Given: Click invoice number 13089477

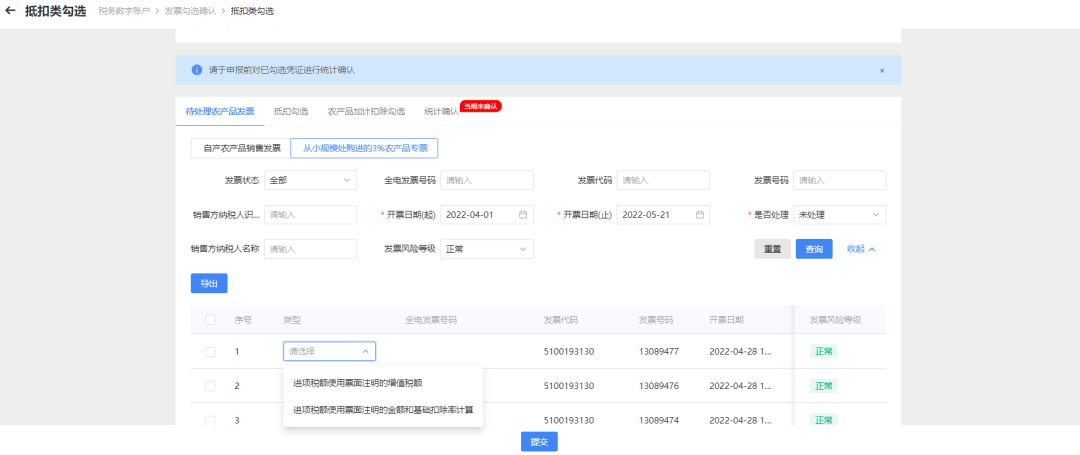Looking at the screenshot, I should pyautogui.click(x=659, y=352).
